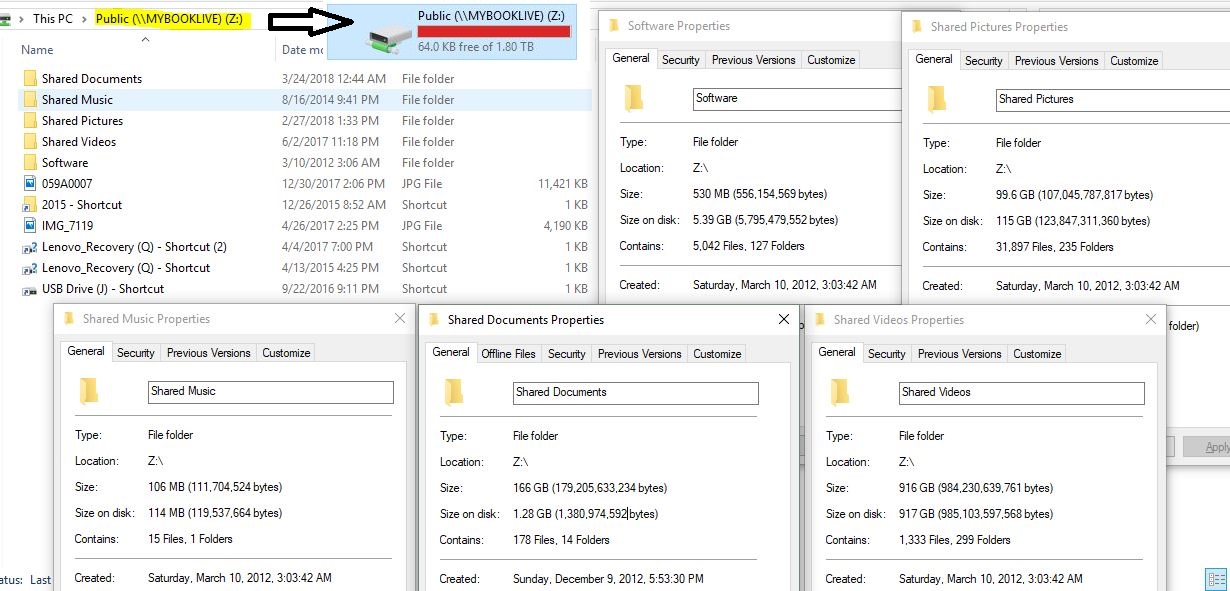The width and height of the screenshot is (1230, 591).
Task: Click the details view icon at bottom right
Action: coord(1216,579)
